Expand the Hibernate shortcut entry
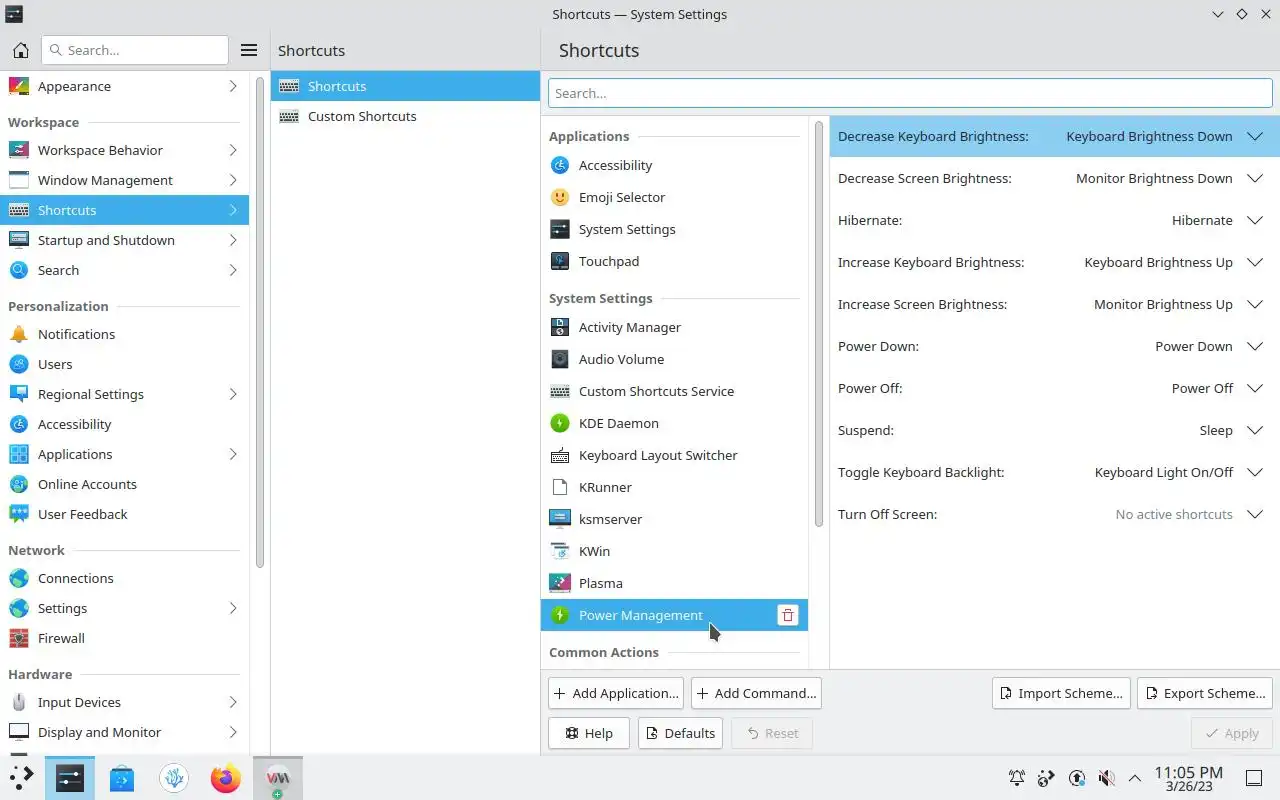 1255,220
